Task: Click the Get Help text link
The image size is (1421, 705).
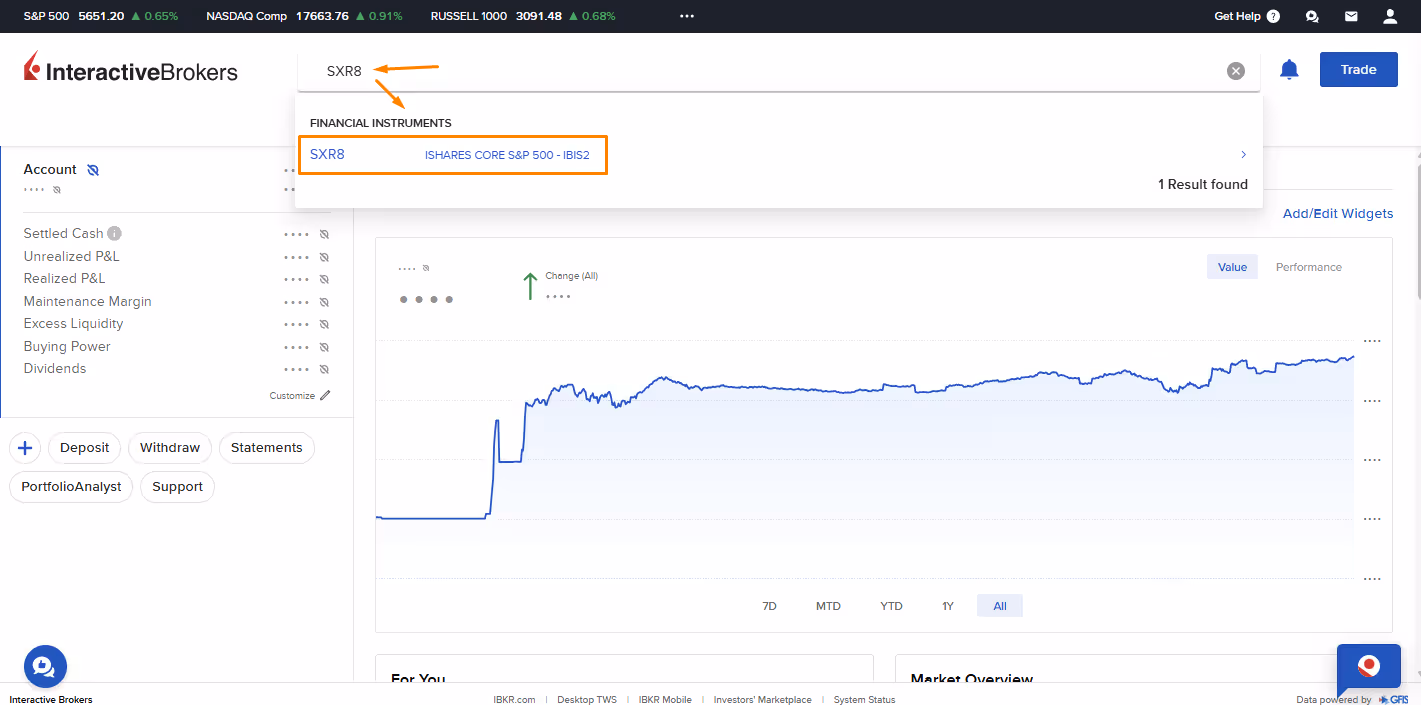Action: click(1237, 16)
